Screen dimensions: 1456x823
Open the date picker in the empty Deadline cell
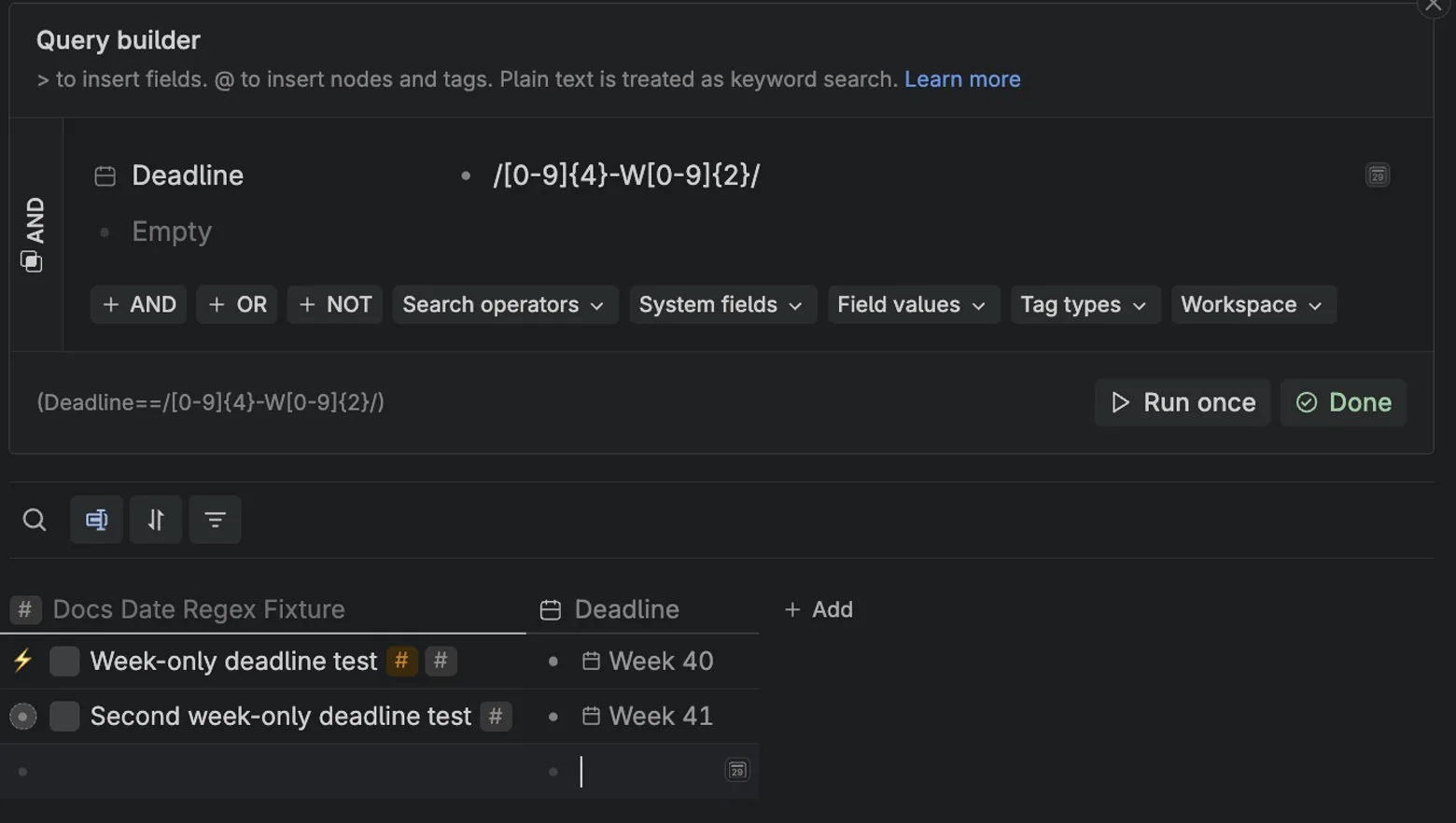pyautogui.click(x=737, y=771)
